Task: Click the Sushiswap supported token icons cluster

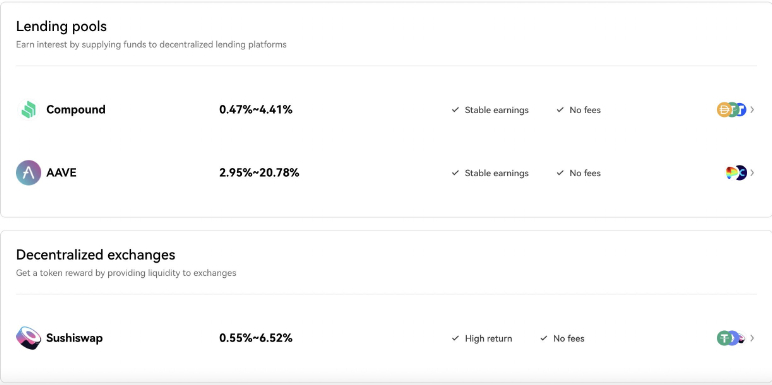Action: click(x=732, y=338)
